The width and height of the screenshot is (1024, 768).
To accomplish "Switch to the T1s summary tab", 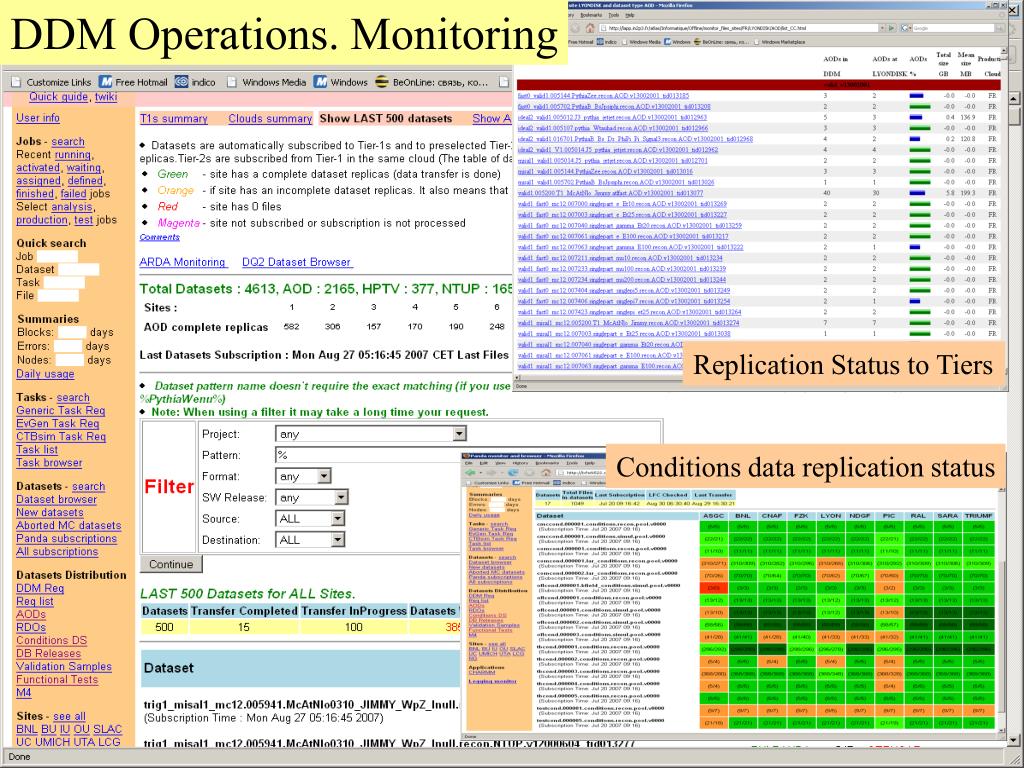I will [174, 118].
